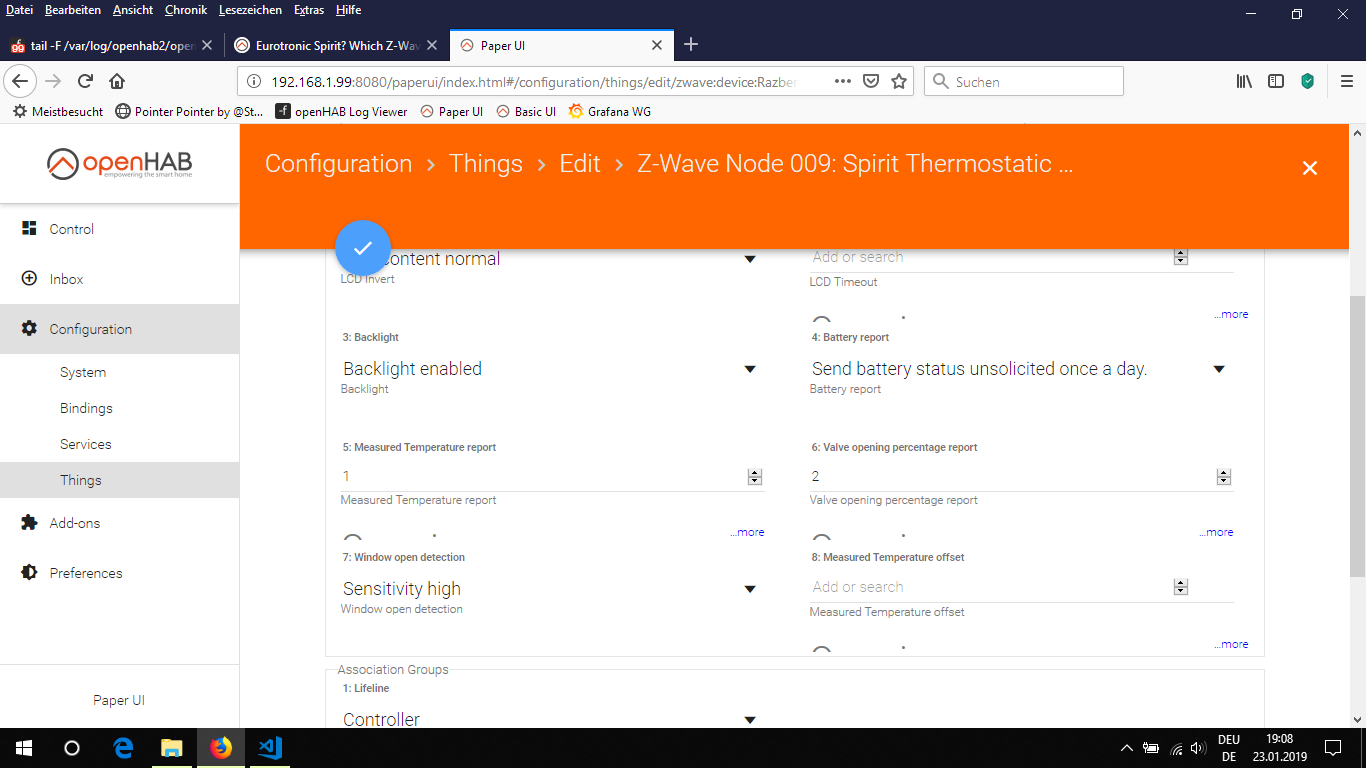Click the Configuration breadcrumb link

pyautogui.click(x=338, y=164)
